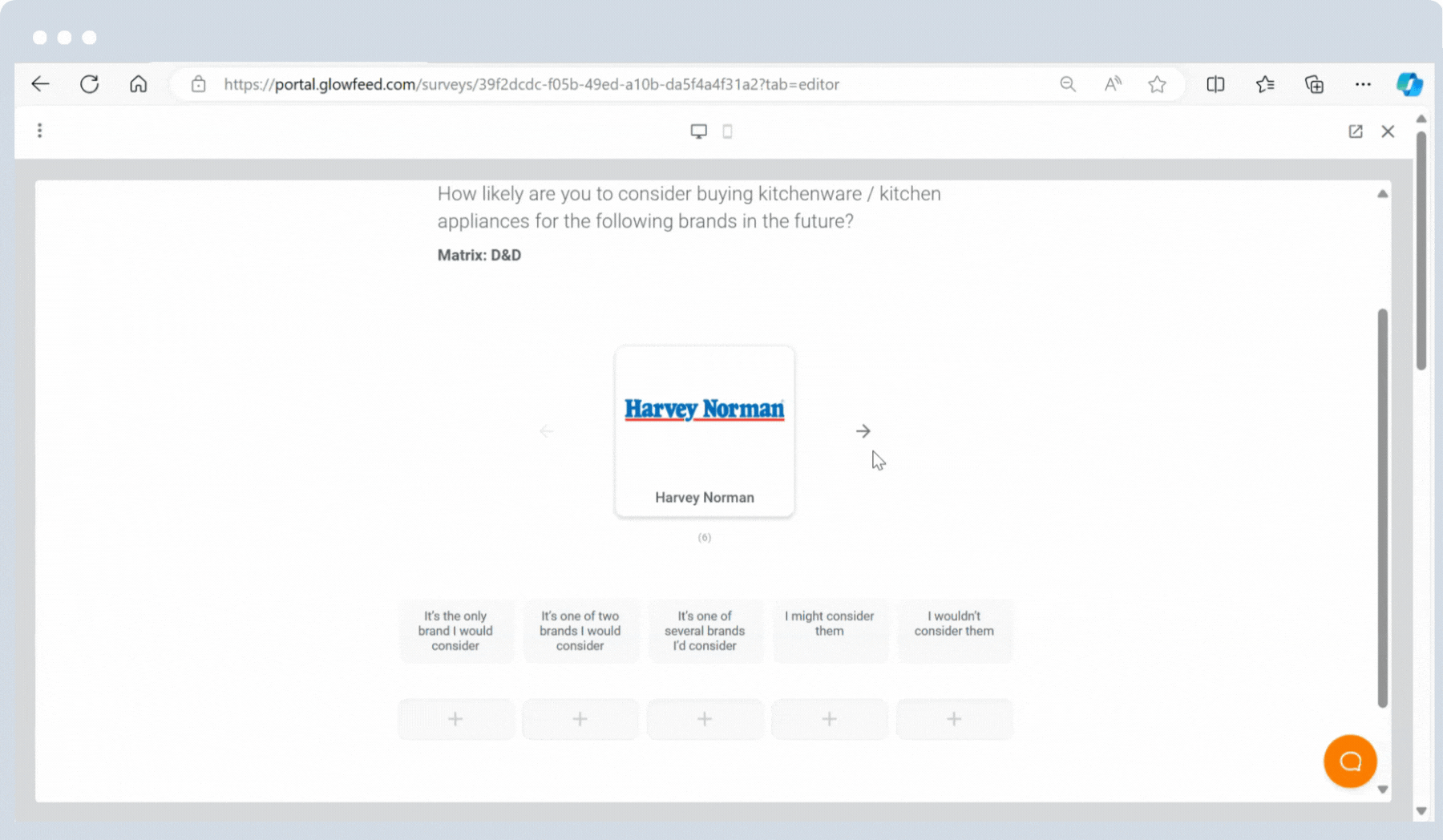Click the address bar URL
Image resolution: width=1443 pixels, height=840 pixels.
[x=531, y=84]
